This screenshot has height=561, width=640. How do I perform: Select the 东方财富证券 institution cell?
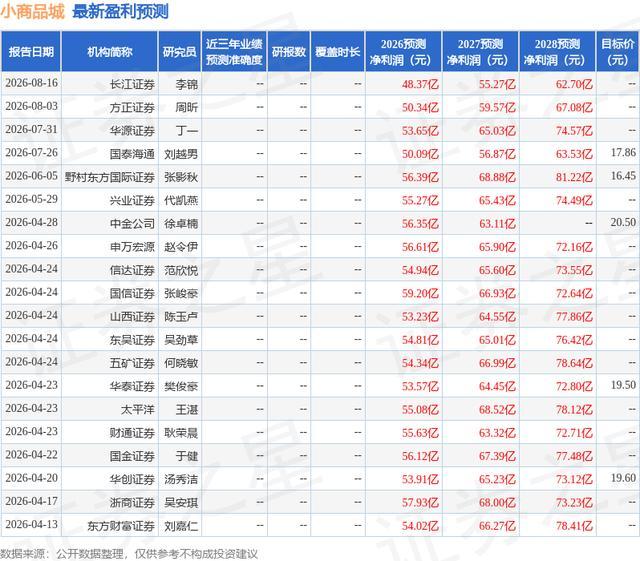tap(121, 526)
